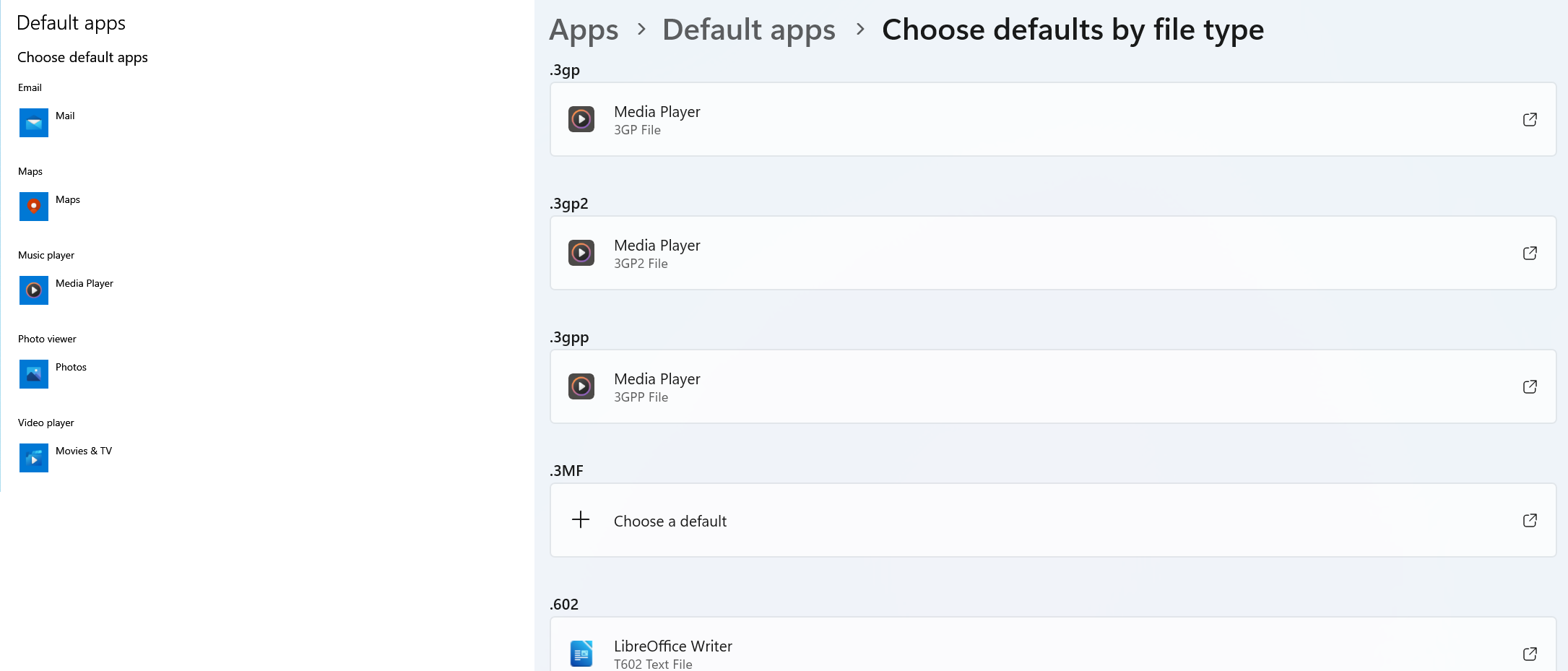Click the Media Player icon in the .3gp row
The width and height of the screenshot is (1568, 671).
point(581,119)
